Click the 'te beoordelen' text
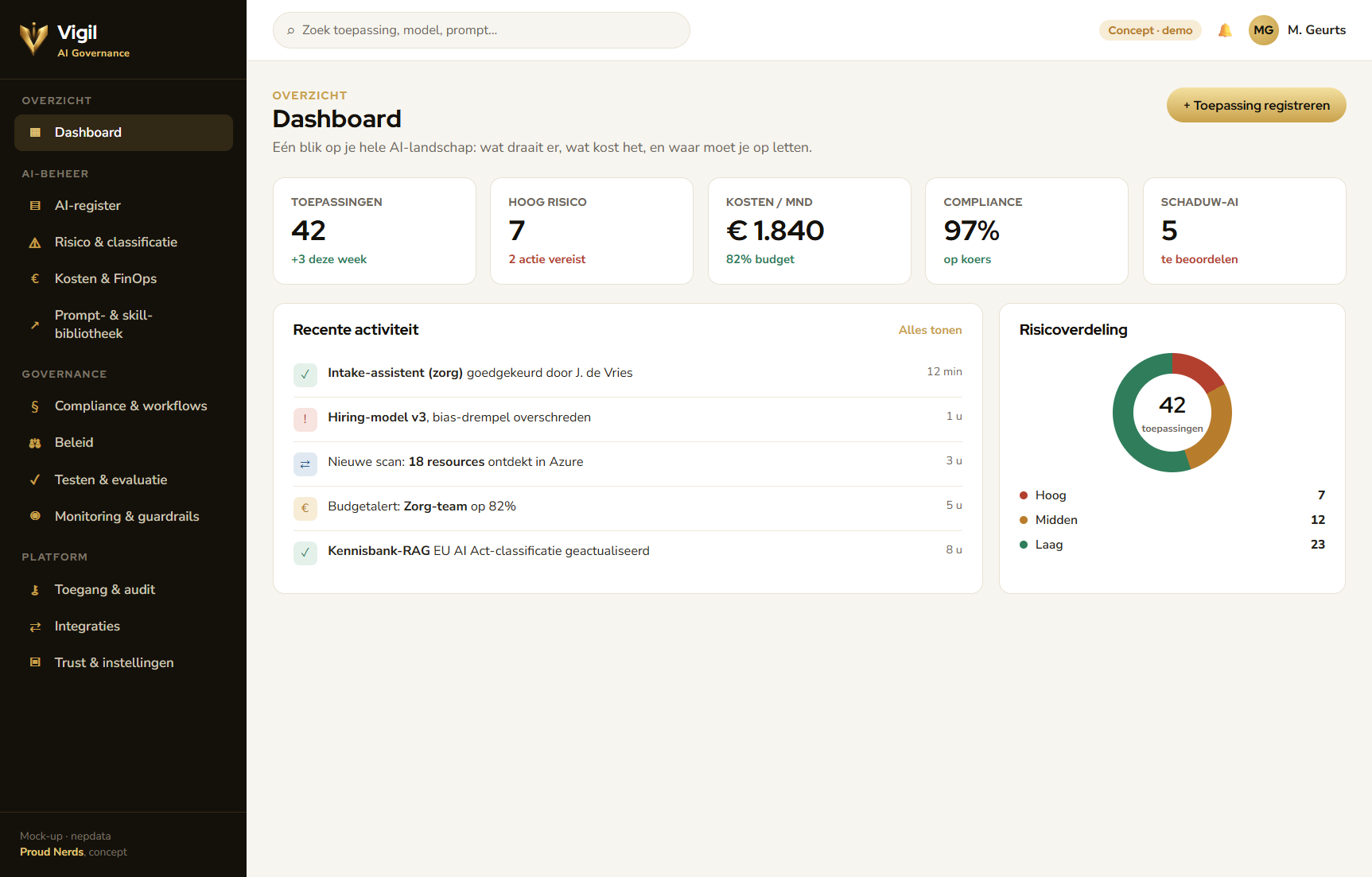1372x877 pixels. 1199,259
